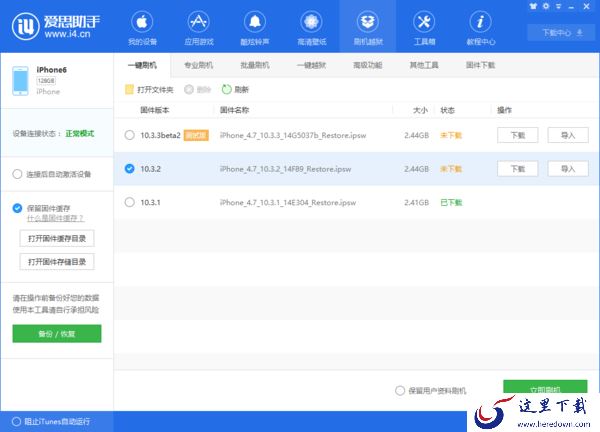This screenshot has width=600, height=432.
Task: Click the orange 测试版 badge
Action: [196, 135]
